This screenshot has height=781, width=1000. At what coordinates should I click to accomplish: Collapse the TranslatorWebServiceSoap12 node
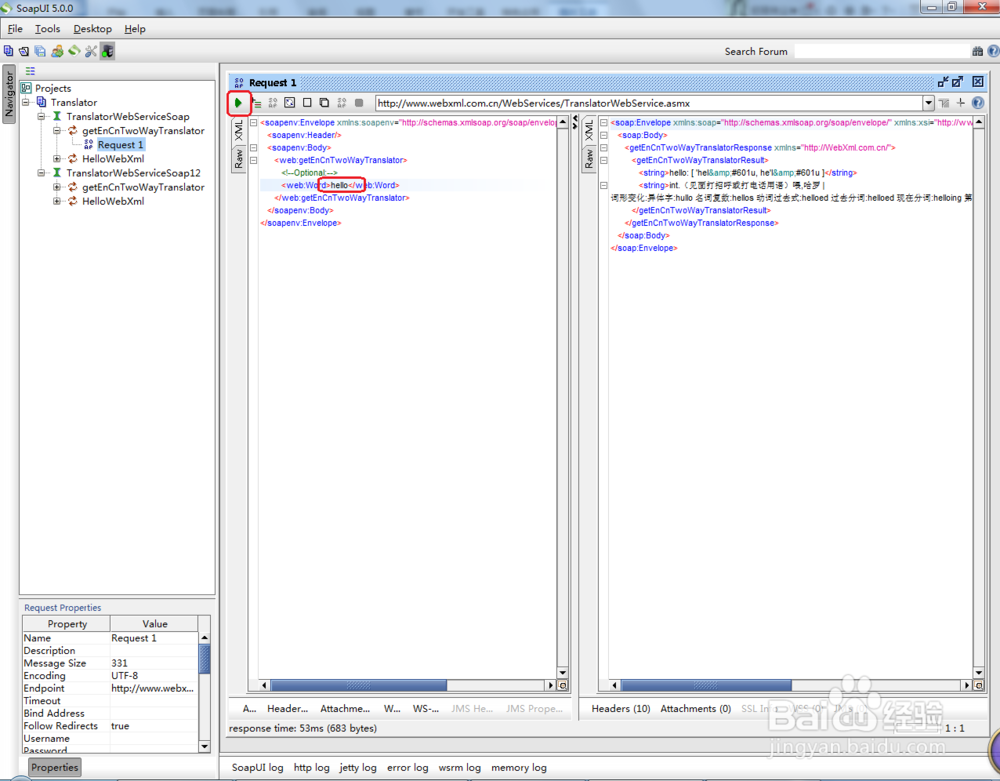pos(41,173)
